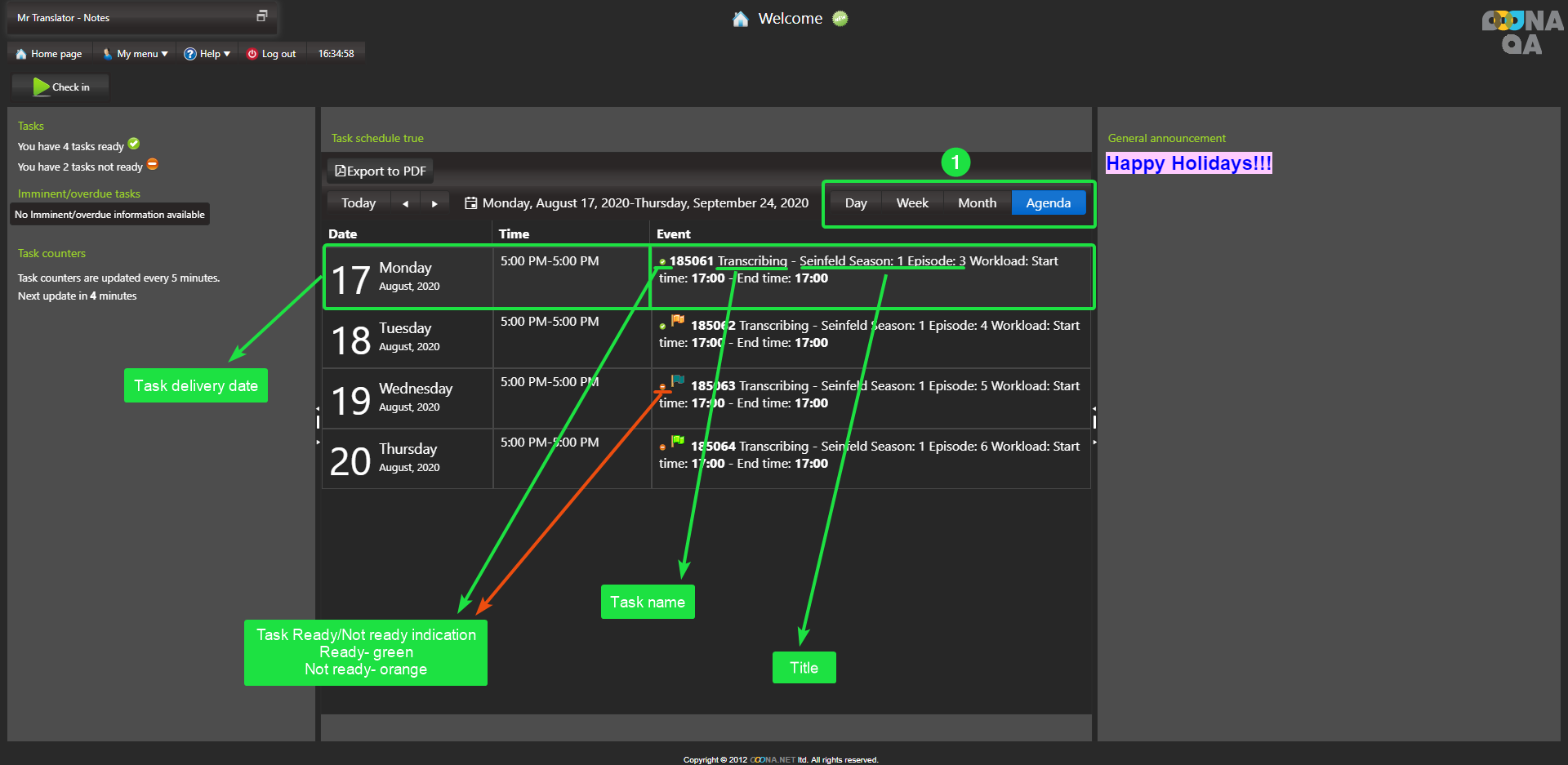Screen dimensions: 1568x765
Task: Go to next date range arrow
Action: [x=434, y=204]
